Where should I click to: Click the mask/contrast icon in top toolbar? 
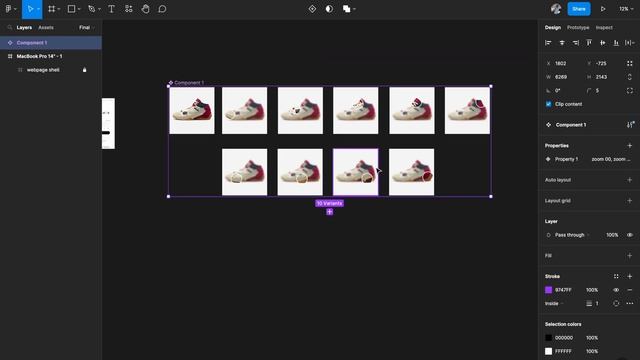pyautogui.click(x=329, y=9)
